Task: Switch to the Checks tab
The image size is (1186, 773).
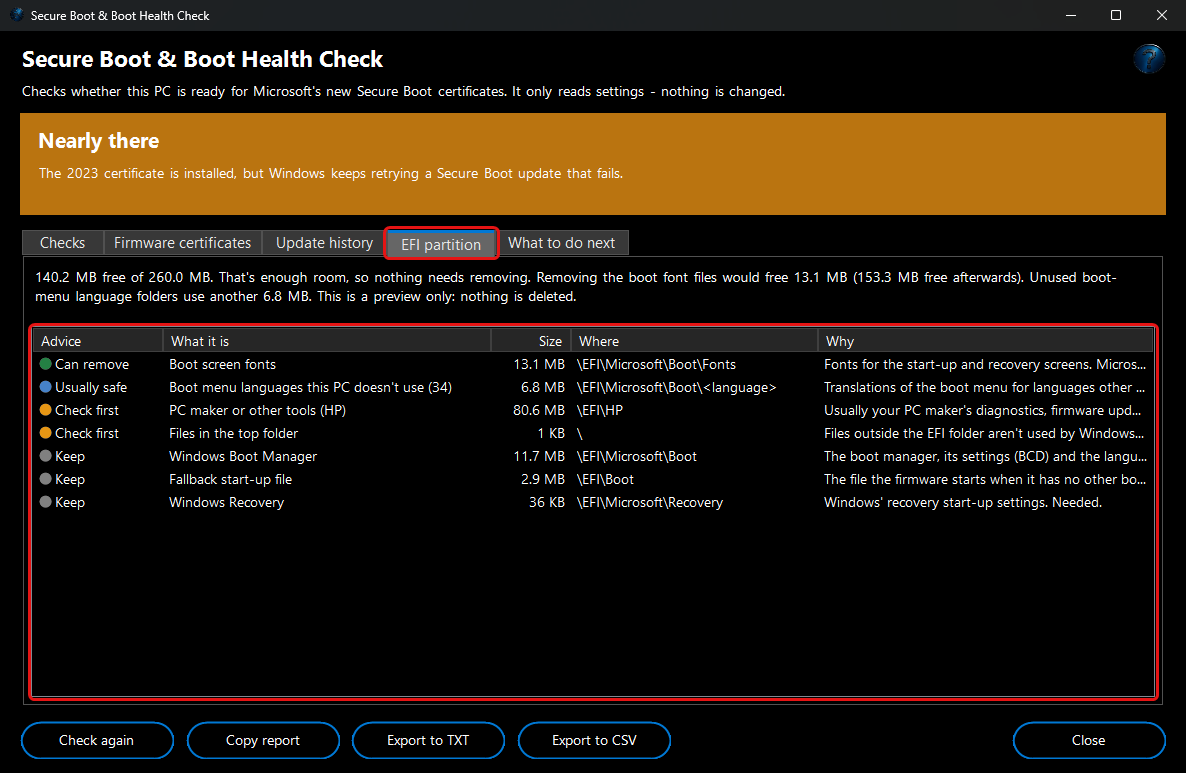Action: 63,243
